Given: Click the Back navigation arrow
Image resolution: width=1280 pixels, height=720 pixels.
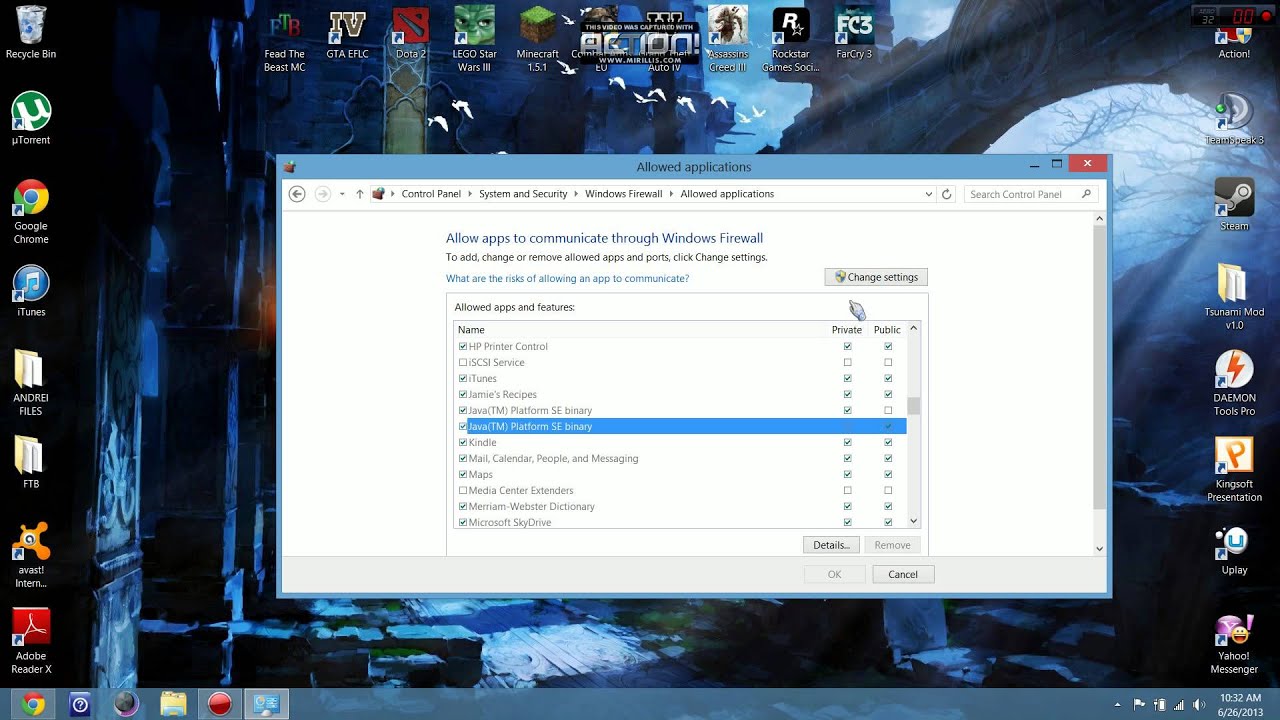Looking at the screenshot, I should click(x=297, y=194).
